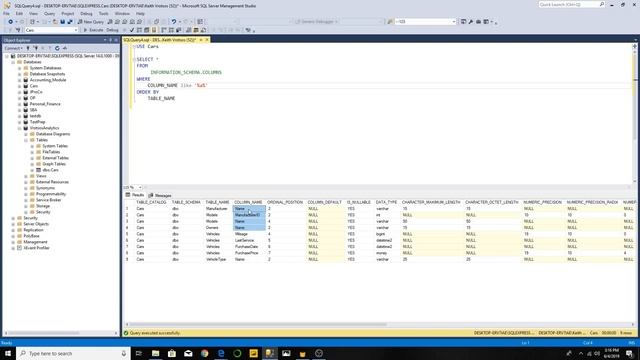The image size is (640, 360).
Task: Select the Personal_Finance database
Action: (x=45, y=104)
